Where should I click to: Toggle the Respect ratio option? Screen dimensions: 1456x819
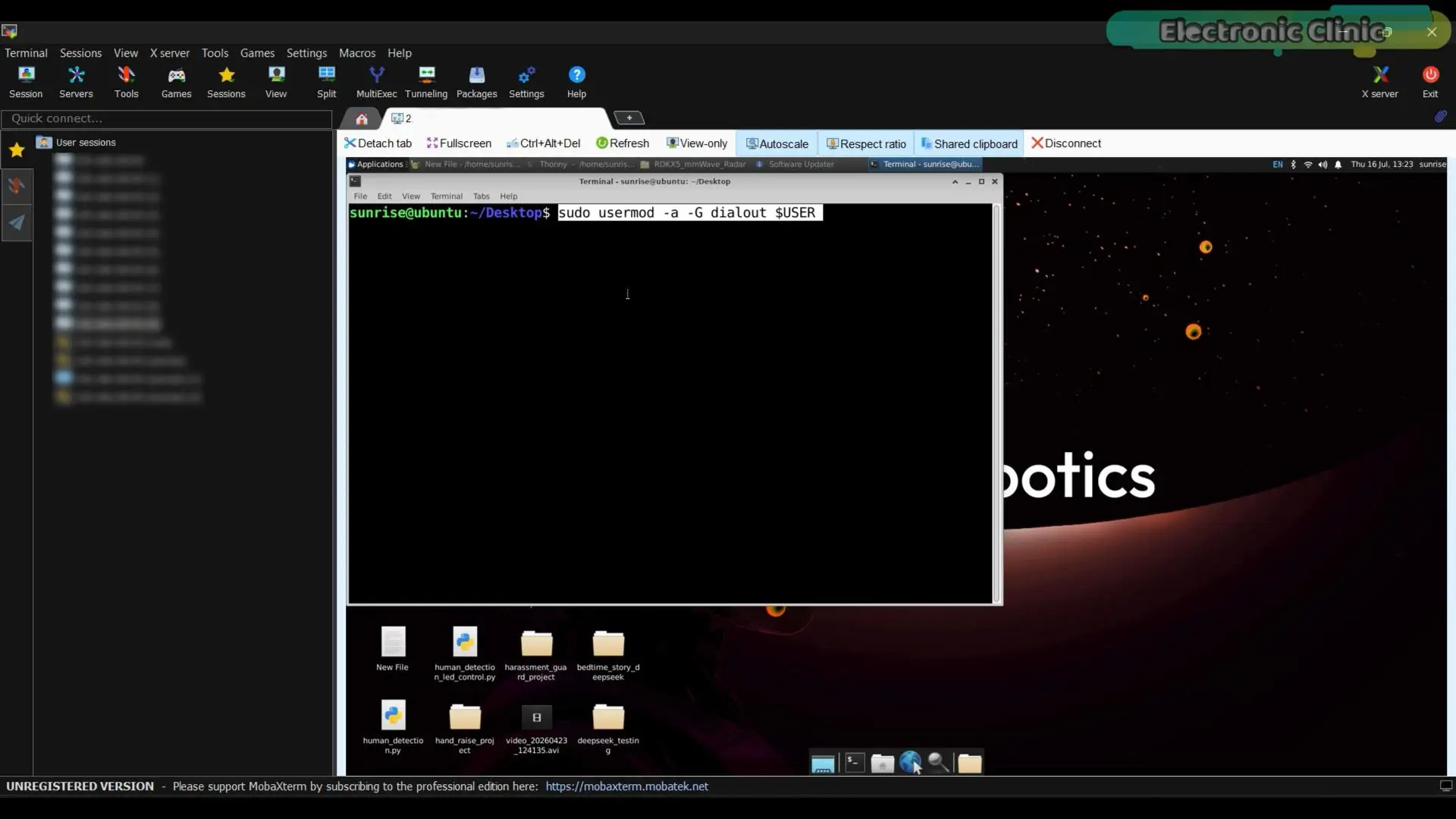866,144
